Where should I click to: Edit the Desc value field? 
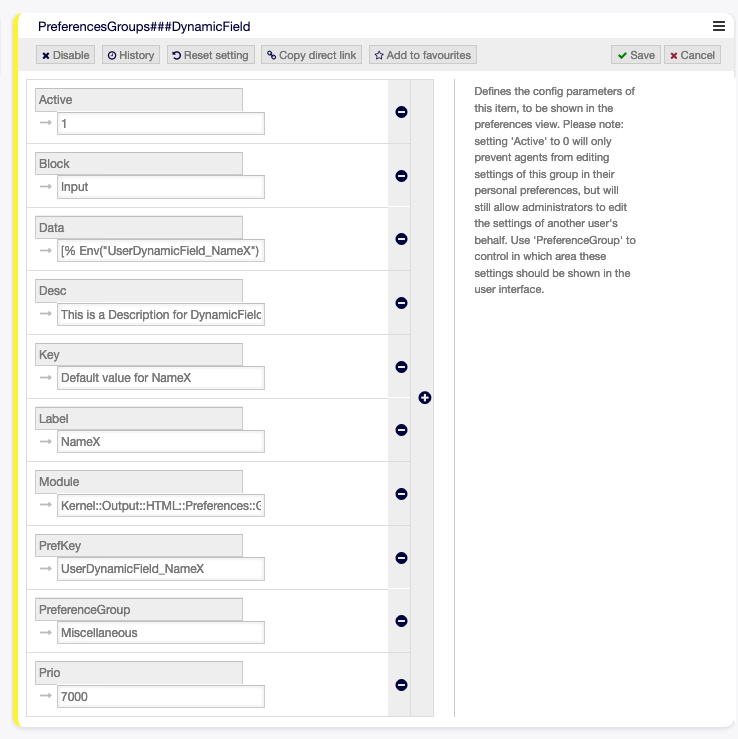tap(161, 314)
